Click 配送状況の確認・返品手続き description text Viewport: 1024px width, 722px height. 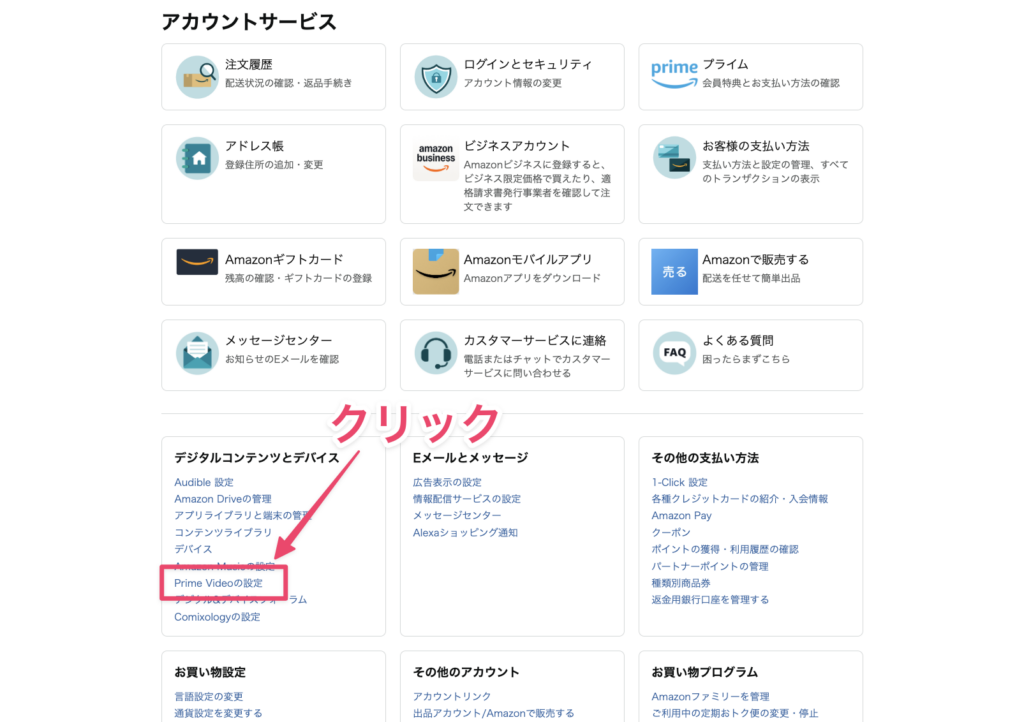[x=289, y=84]
